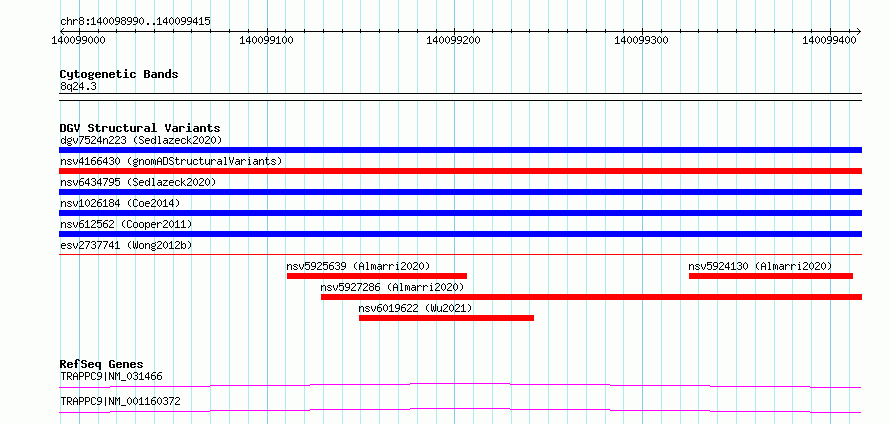Select the TRAPPC9 NM_001160372 gene track line
The image size is (890, 424).
(x=460, y=410)
